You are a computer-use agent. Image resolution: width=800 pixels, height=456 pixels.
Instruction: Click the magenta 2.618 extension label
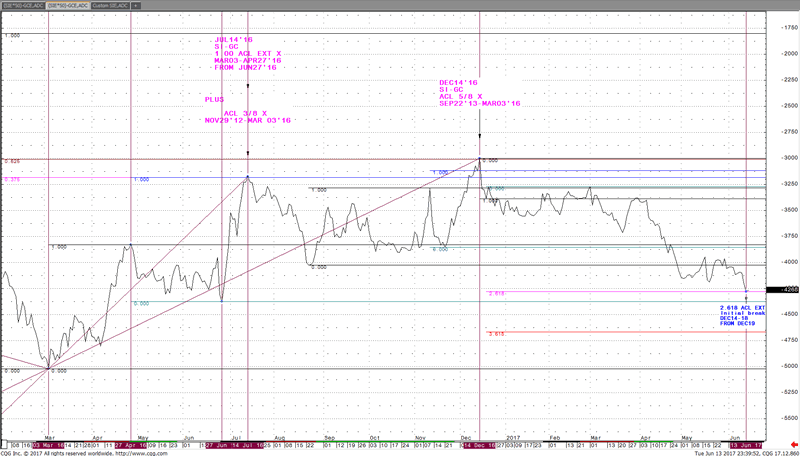pyautogui.click(x=496, y=293)
